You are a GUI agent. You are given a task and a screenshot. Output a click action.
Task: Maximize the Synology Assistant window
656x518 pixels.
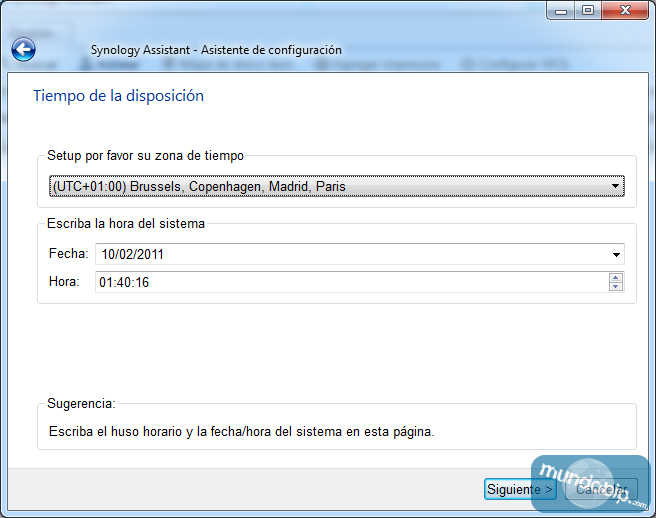tap(588, 10)
